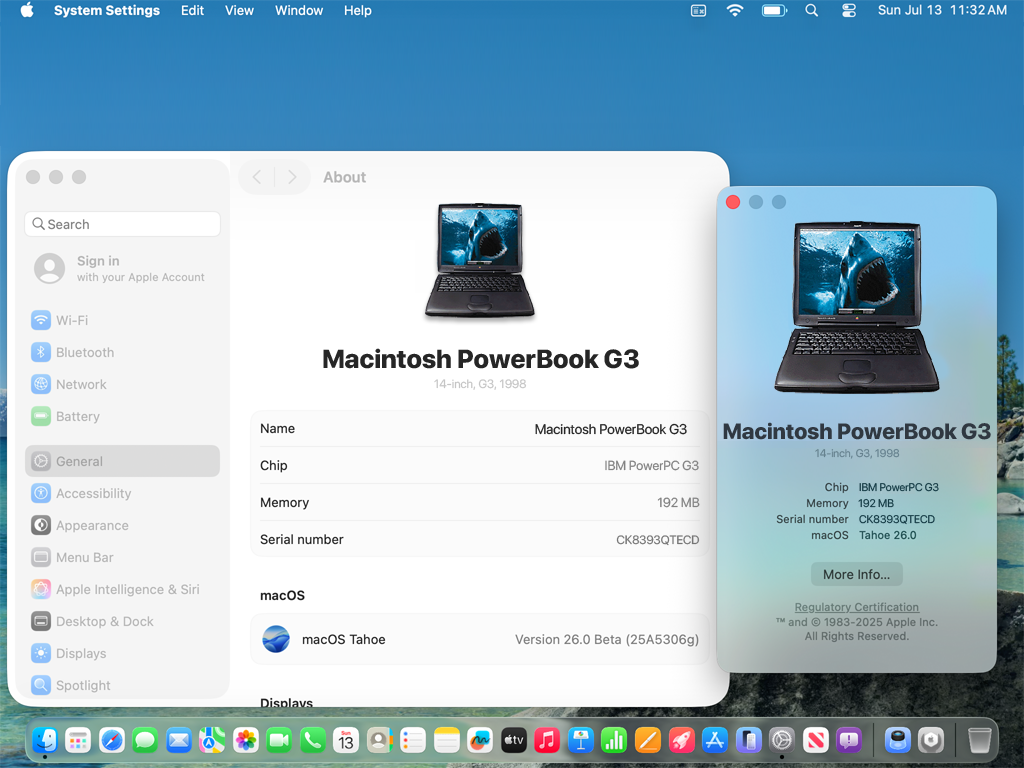Go forward using the right chevron button
Image resolution: width=1024 pixels, height=768 pixels.
click(x=292, y=177)
